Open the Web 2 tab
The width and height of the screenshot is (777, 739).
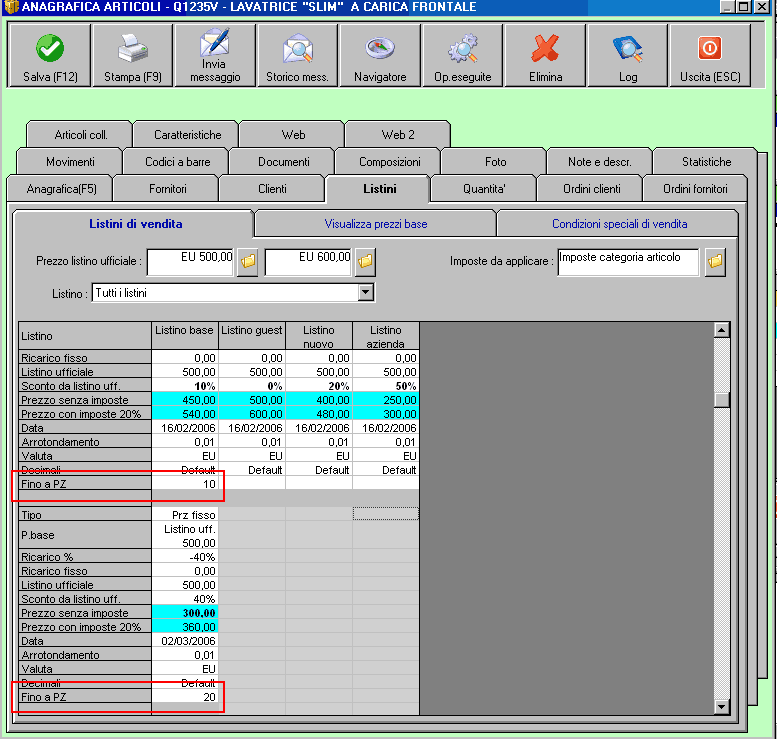tap(398, 134)
